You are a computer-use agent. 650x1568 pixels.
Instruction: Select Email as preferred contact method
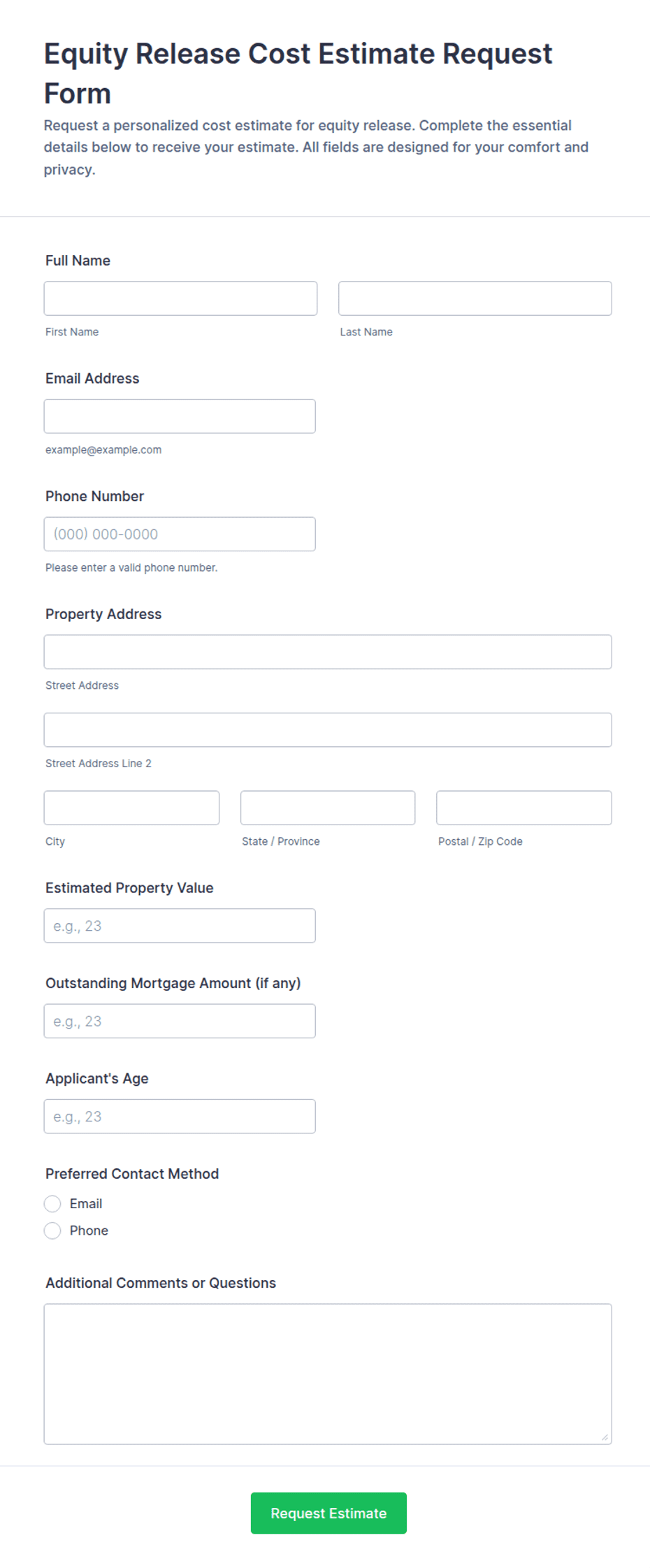[x=52, y=1204]
